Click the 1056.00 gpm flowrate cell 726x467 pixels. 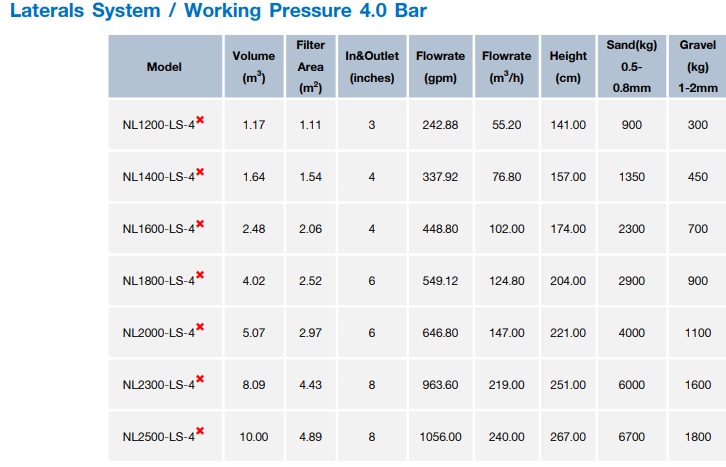point(440,437)
